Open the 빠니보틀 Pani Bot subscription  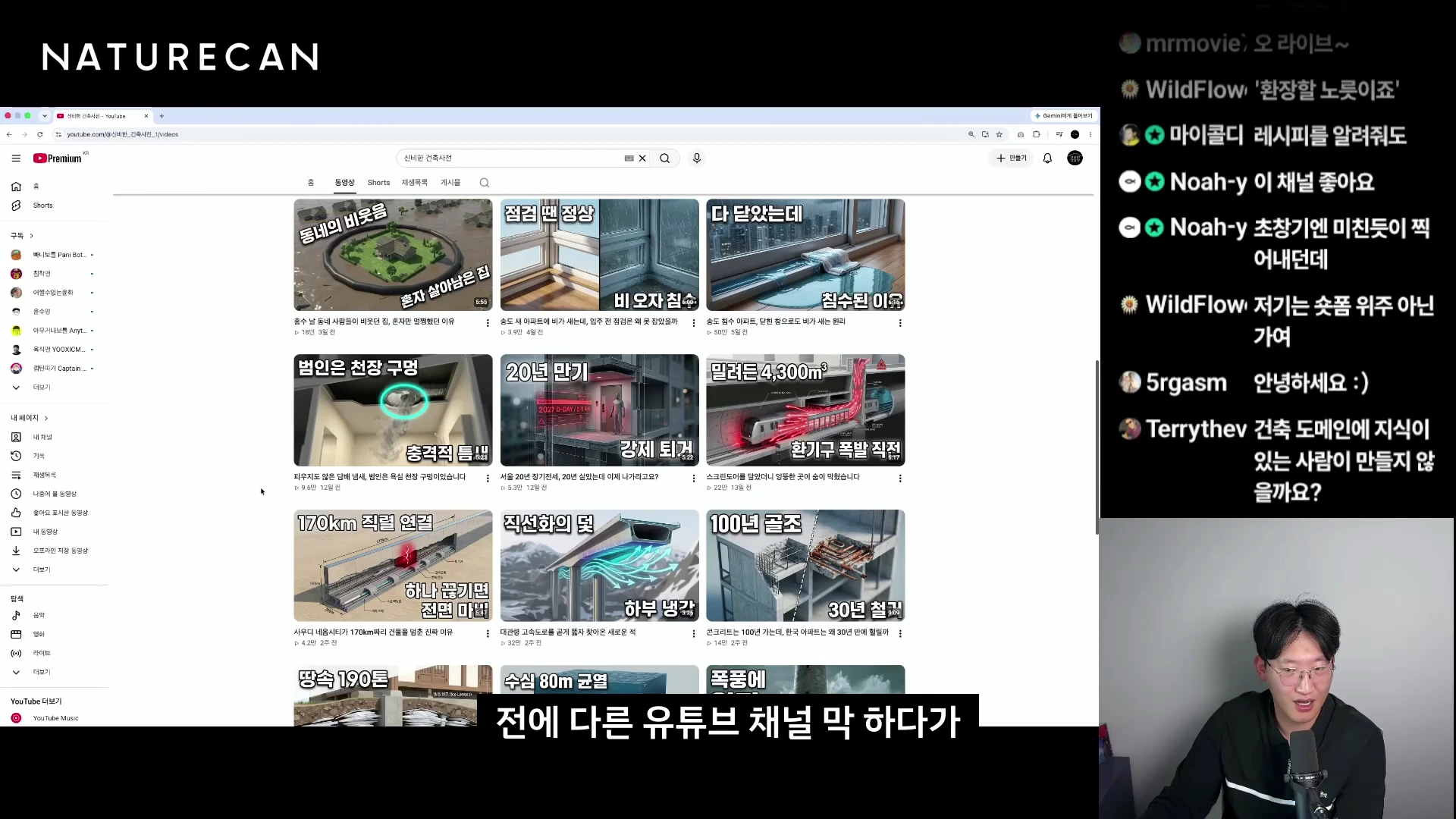[53, 255]
